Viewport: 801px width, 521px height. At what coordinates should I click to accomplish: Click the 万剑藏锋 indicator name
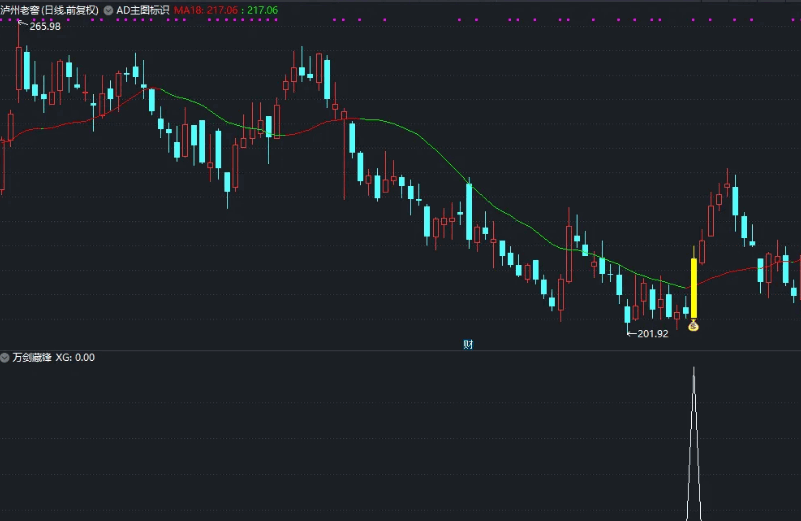click(32, 358)
